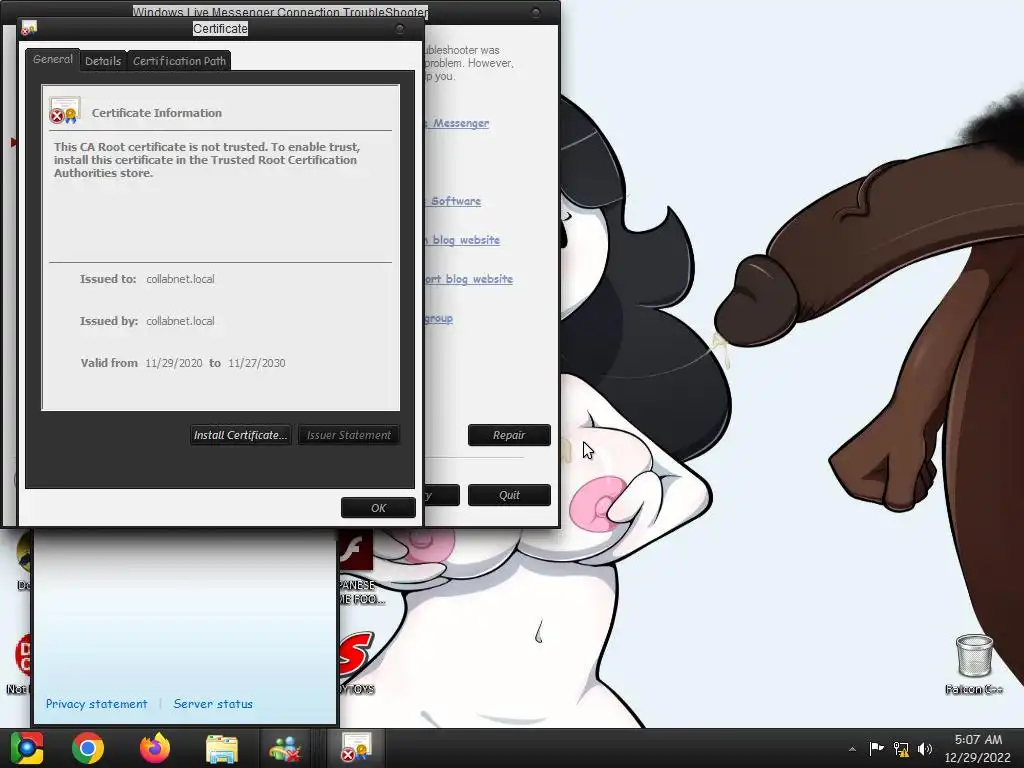
Task: Open the volume speaker tray icon
Action: tap(925, 748)
